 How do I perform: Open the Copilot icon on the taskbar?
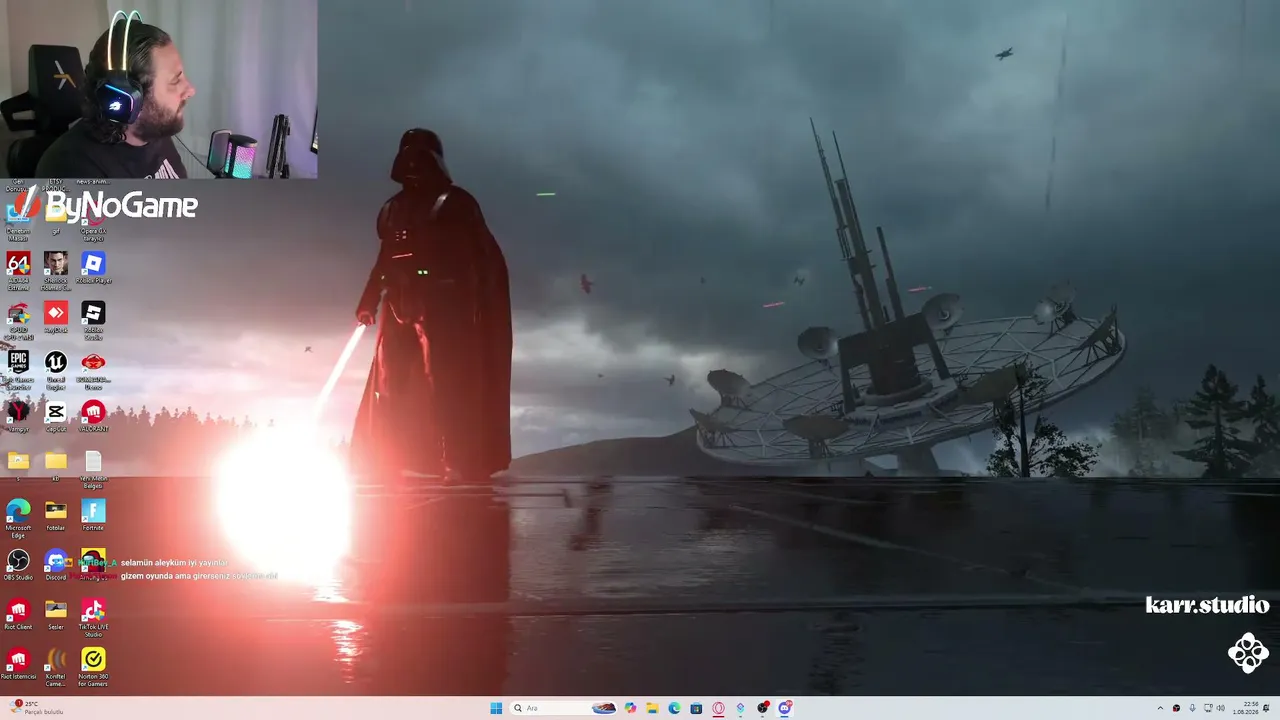pos(630,708)
